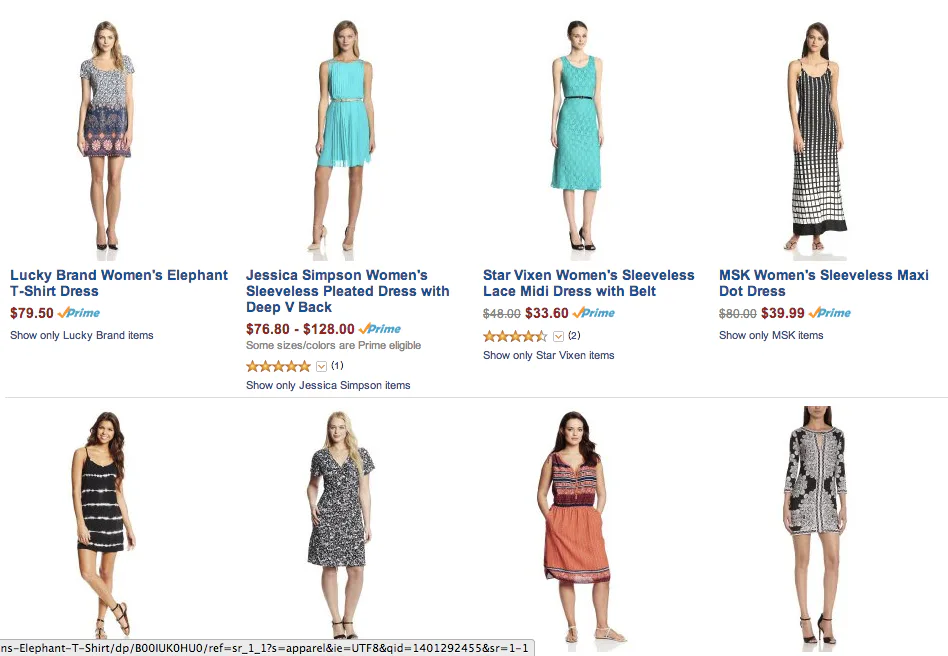Click Prime badge beside $79.50 price
The width and height of the screenshot is (948, 656).
(x=79, y=313)
